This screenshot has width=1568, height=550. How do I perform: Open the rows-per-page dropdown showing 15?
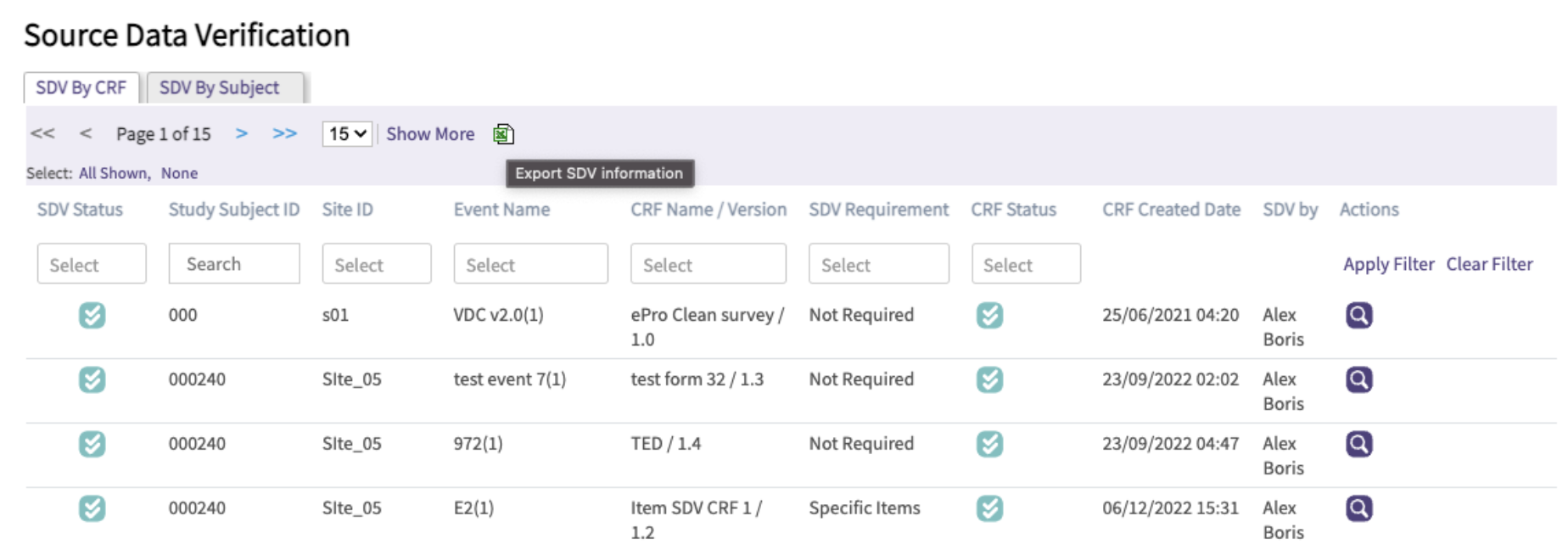[x=347, y=134]
